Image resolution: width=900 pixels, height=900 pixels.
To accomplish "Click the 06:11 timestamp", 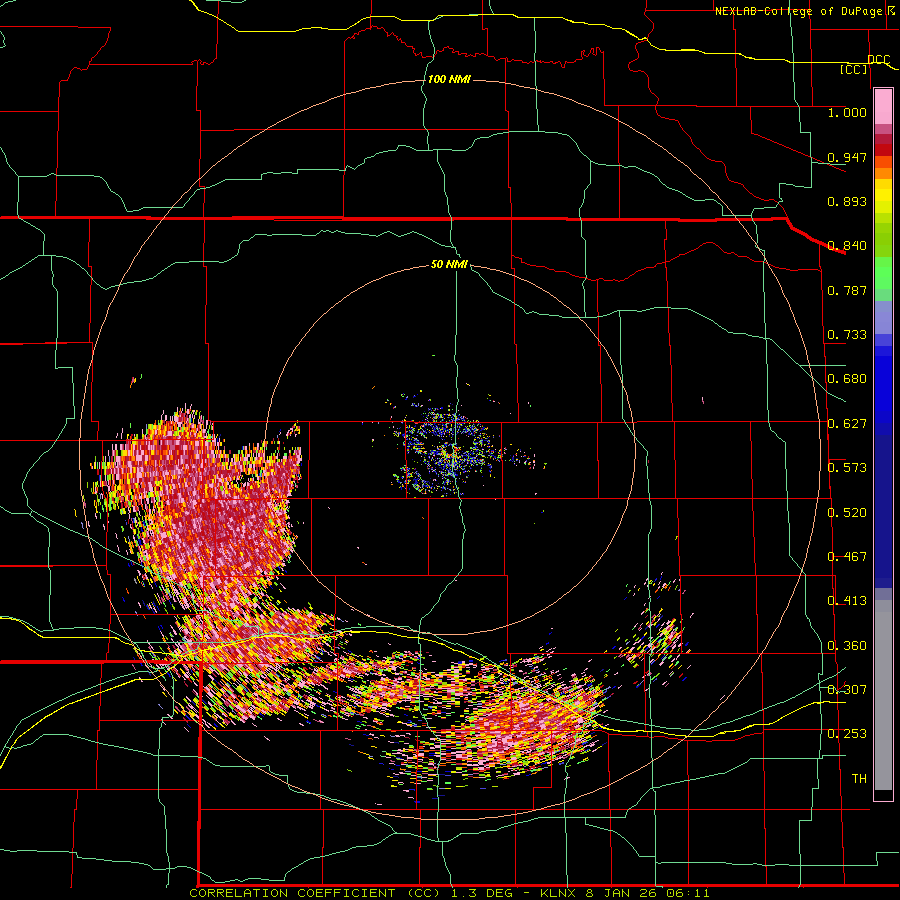I will tap(688, 893).
